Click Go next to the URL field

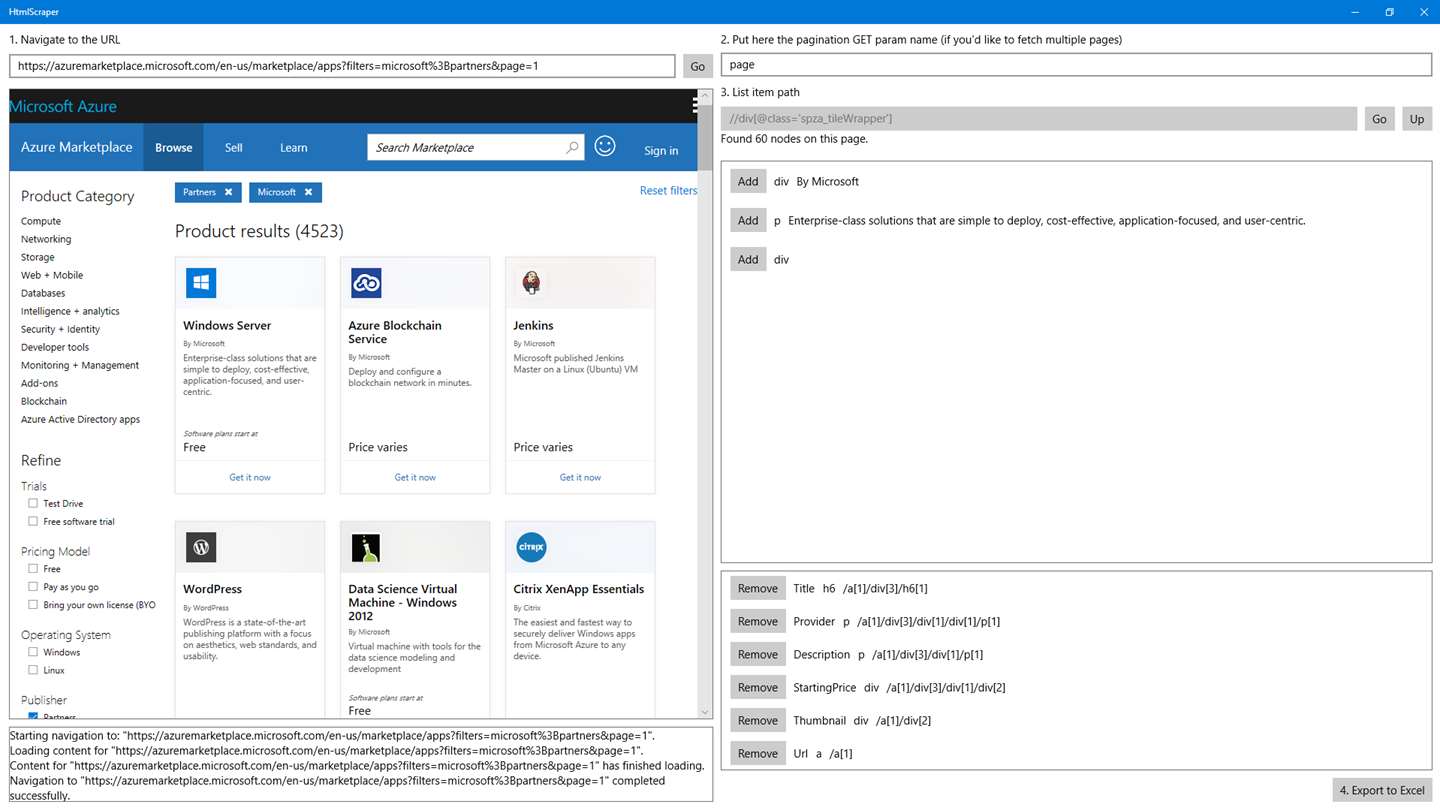pyautogui.click(x=698, y=66)
